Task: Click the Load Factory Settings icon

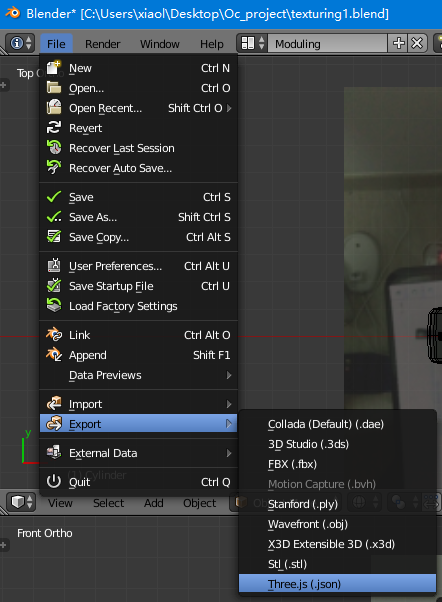Action: [x=54, y=305]
